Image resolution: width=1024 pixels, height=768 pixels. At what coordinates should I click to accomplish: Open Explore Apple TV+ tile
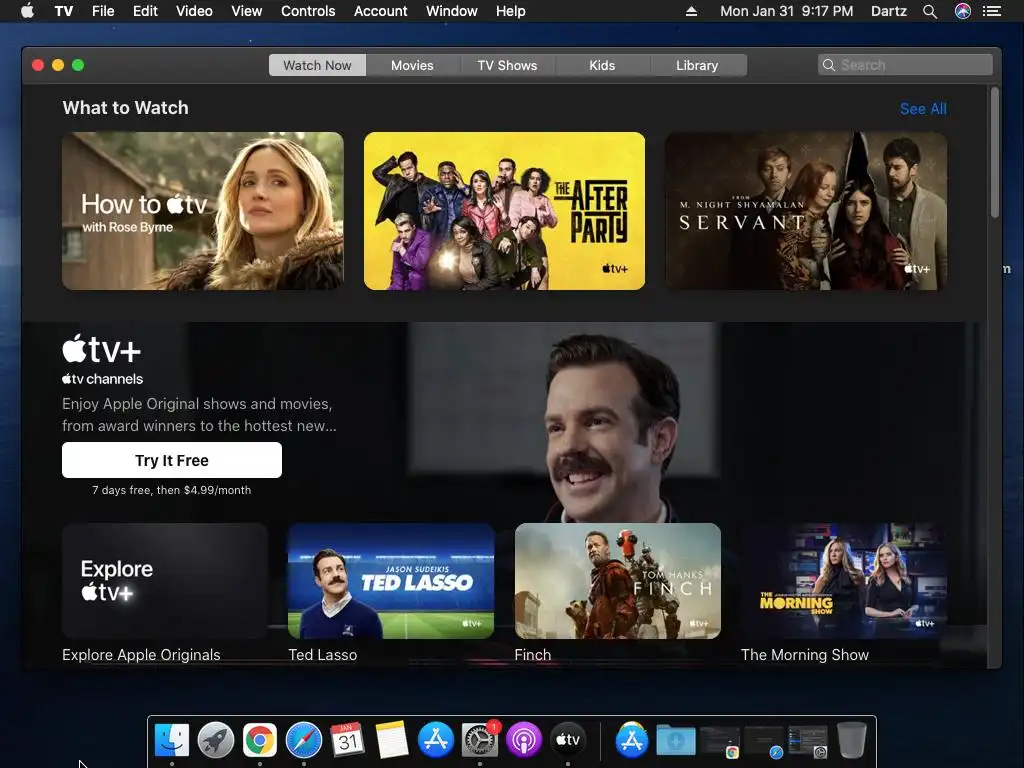[x=165, y=581]
